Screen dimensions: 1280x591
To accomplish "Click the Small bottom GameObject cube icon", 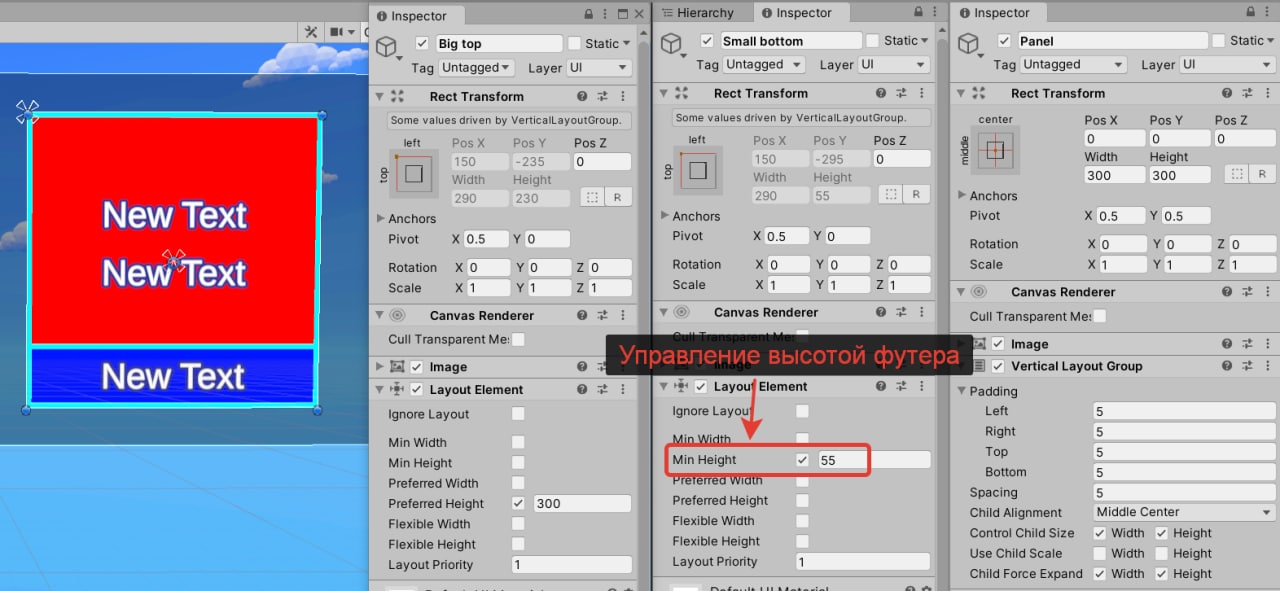I will (x=672, y=45).
